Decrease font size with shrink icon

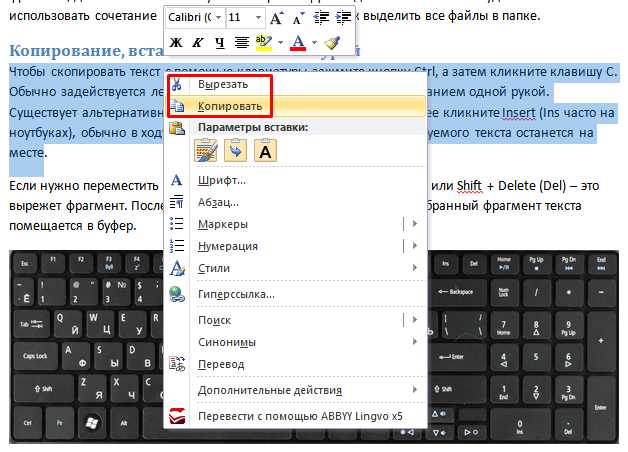[x=298, y=18]
